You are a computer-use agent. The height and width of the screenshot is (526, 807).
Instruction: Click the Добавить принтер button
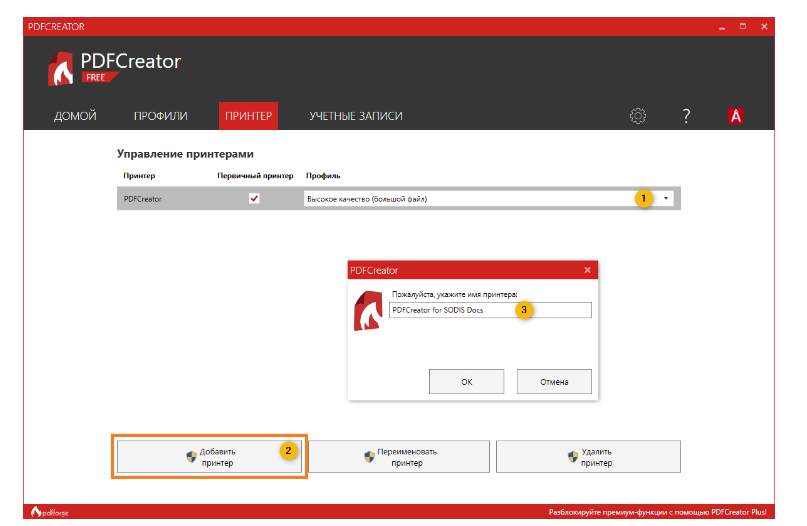coord(209,457)
